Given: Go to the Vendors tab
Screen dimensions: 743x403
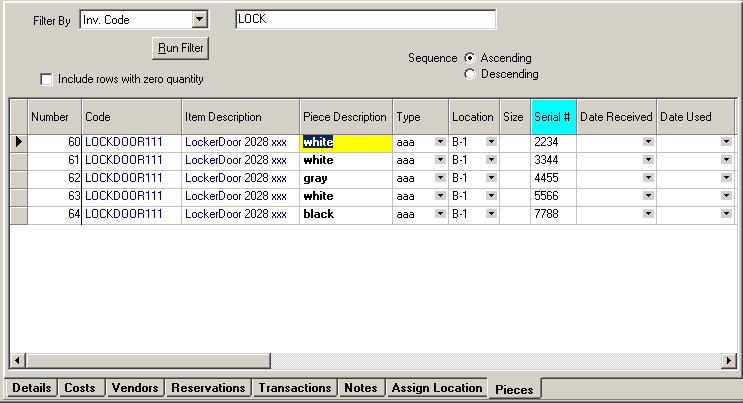Looking at the screenshot, I should 134,387.
